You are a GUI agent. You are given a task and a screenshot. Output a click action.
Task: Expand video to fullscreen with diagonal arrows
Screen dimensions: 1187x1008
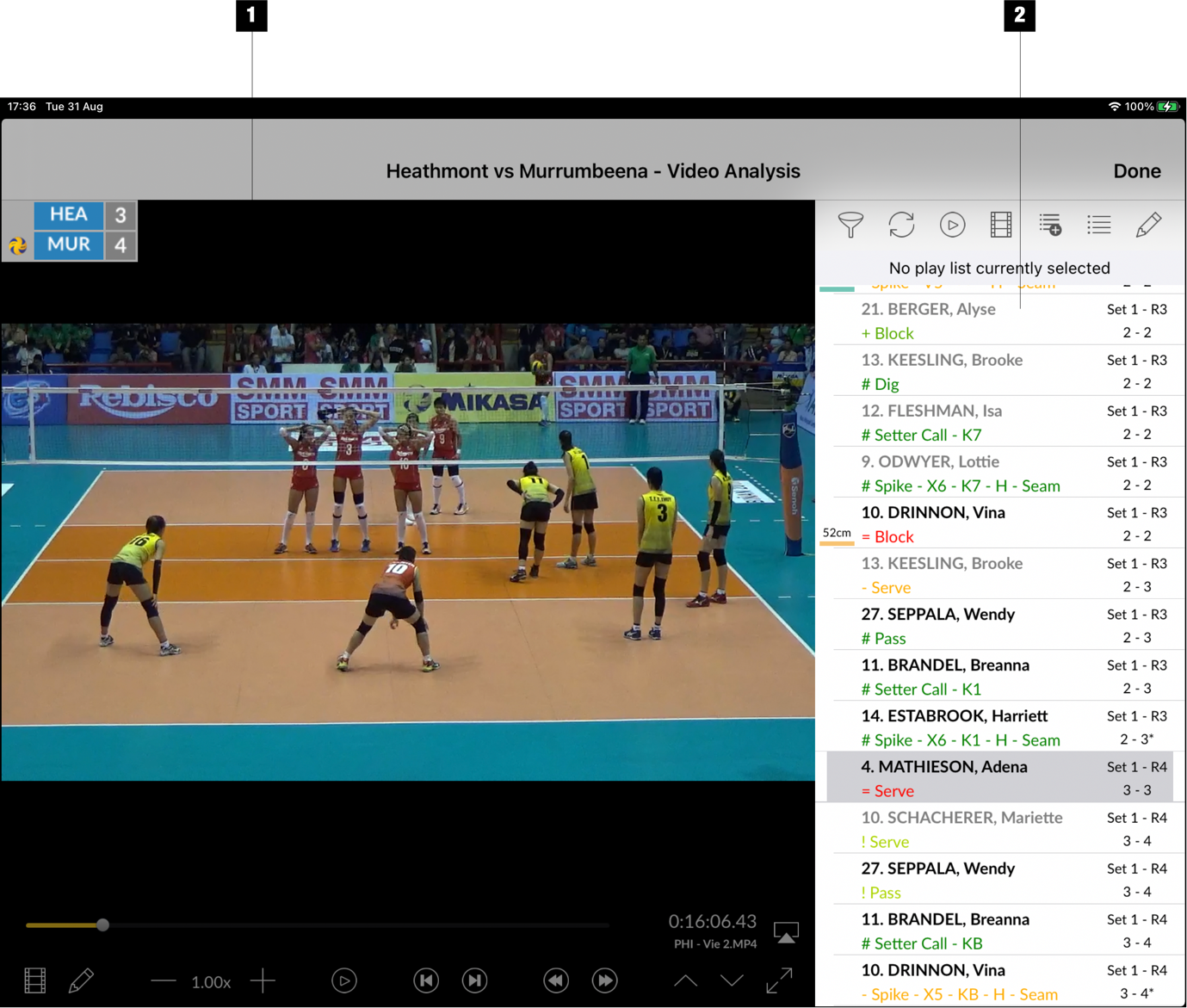pos(779,980)
